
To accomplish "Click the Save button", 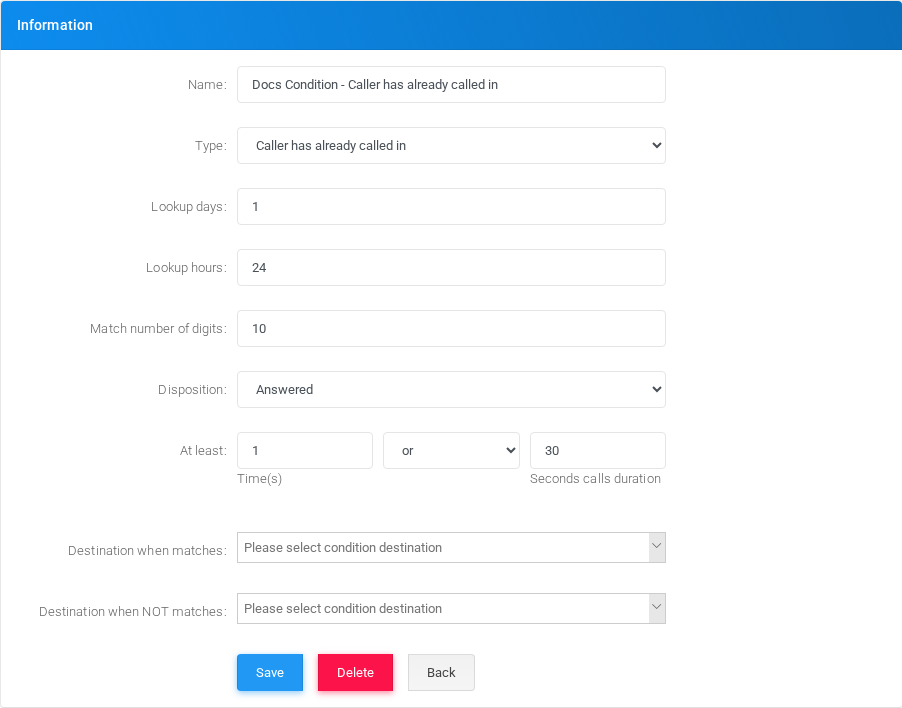I will pyautogui.click(x=270, y=672).
